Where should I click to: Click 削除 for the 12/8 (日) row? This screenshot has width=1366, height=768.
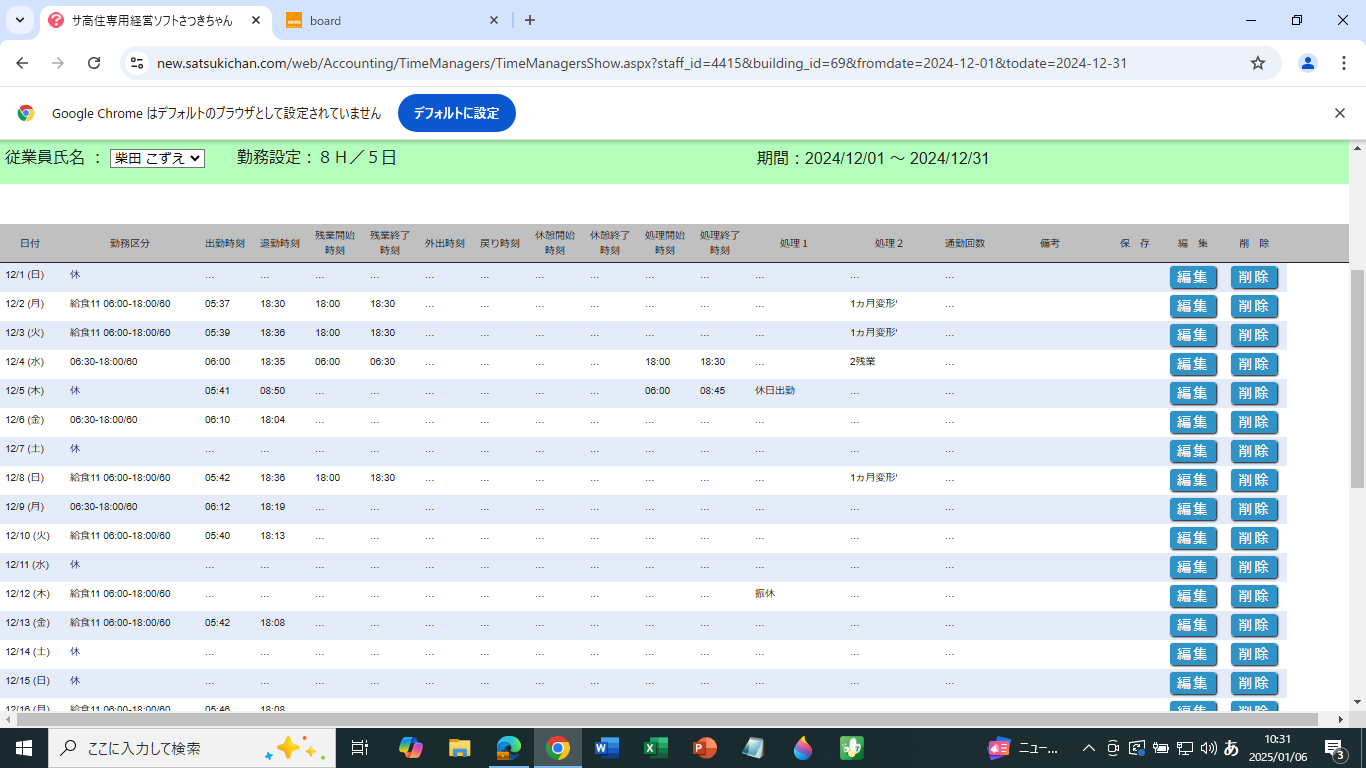coord(1254,480)
